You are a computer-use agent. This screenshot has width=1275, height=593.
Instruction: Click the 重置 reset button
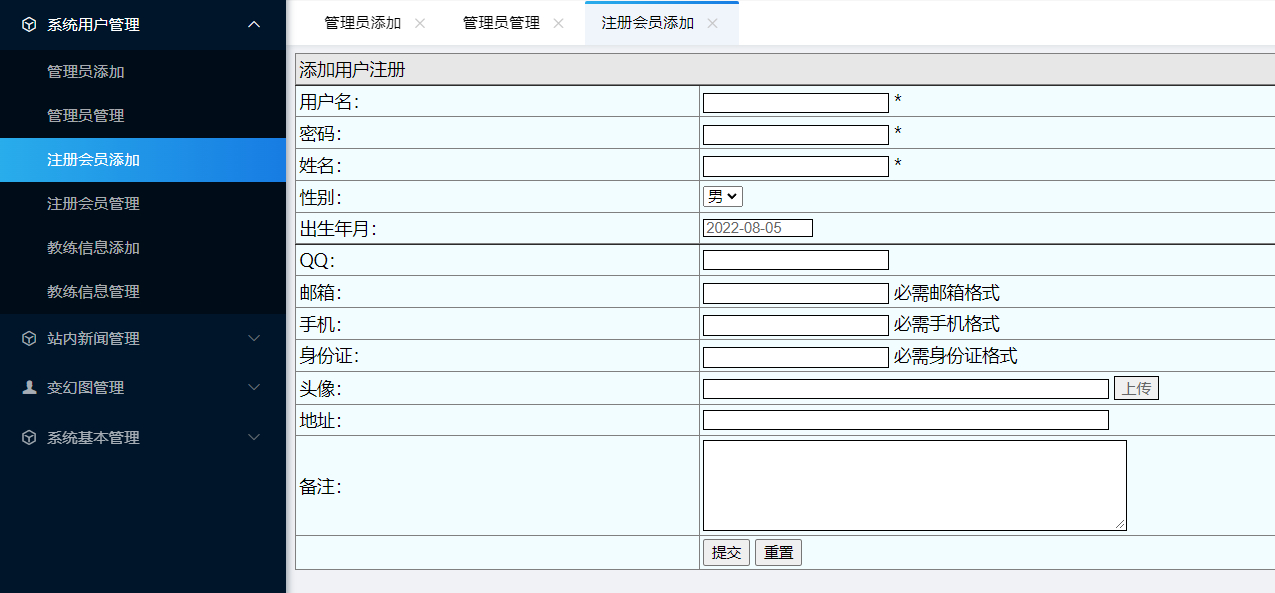coord(777,551)
